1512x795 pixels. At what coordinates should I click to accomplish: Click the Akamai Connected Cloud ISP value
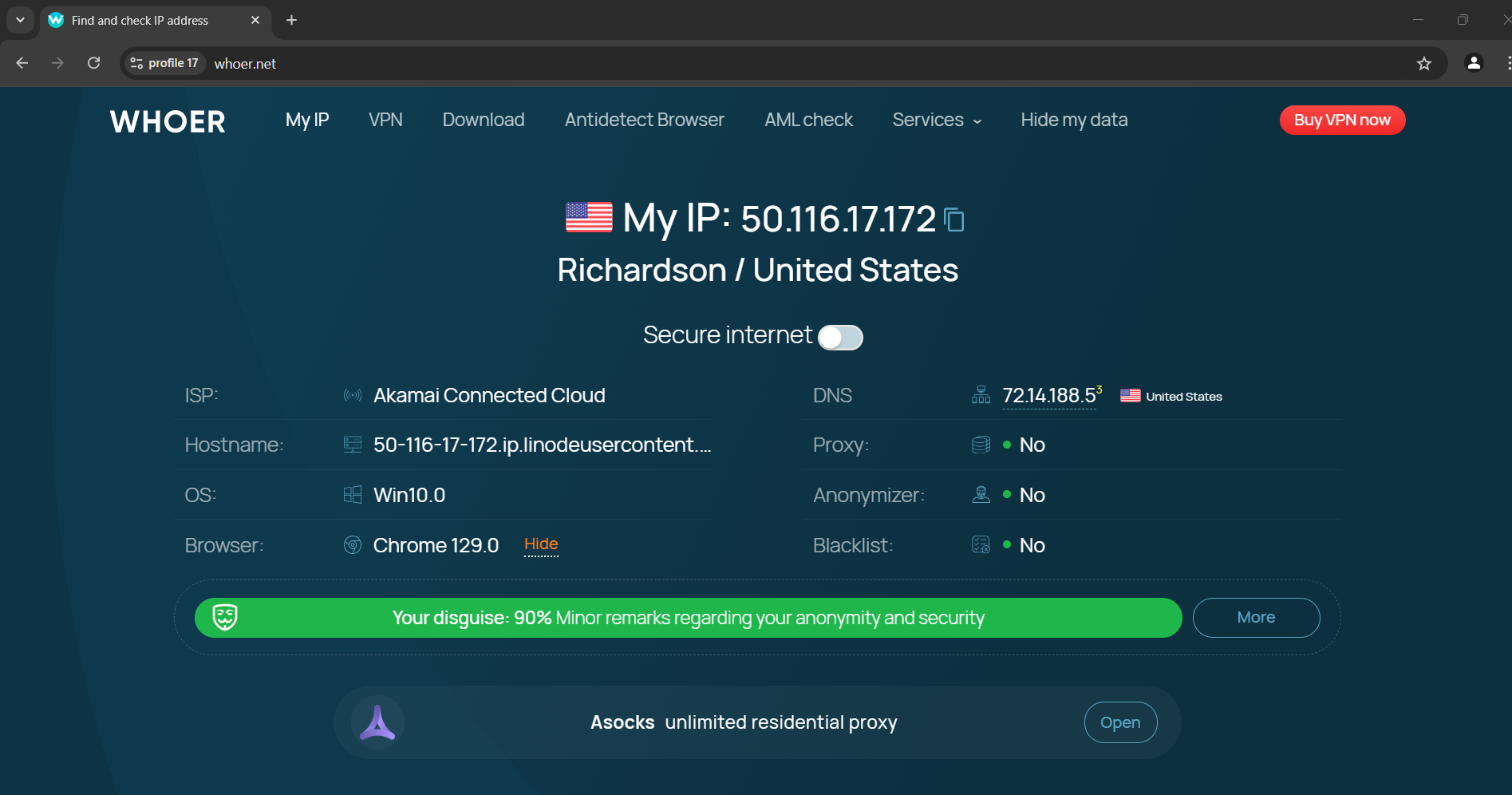pyautogui.click(x=489, y=395)
